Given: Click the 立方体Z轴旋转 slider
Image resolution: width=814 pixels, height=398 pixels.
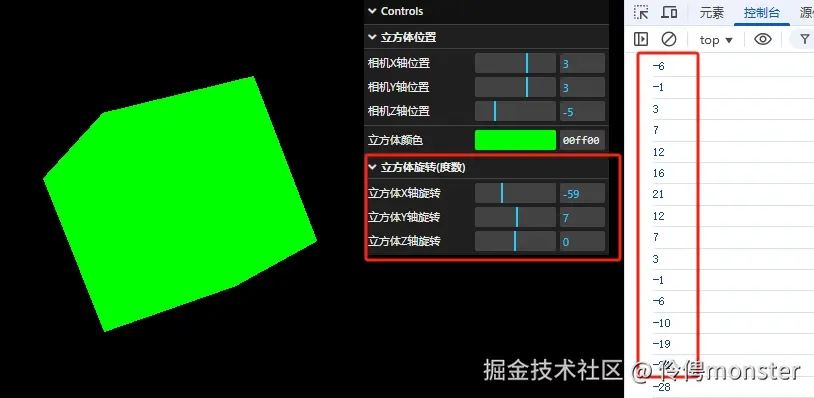Looking at the screenshot, I should tap(515, 241).
